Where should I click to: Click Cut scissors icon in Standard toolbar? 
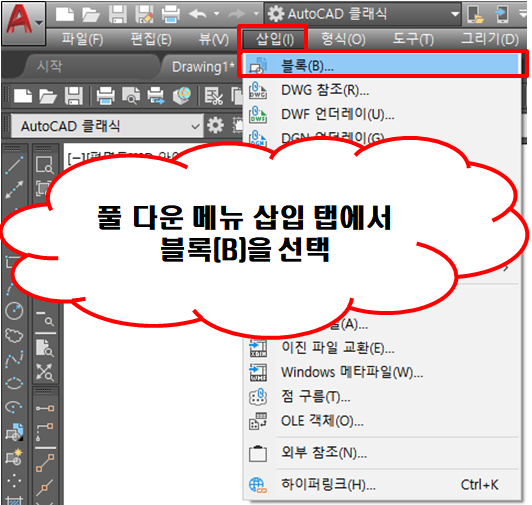click(214, 96)
